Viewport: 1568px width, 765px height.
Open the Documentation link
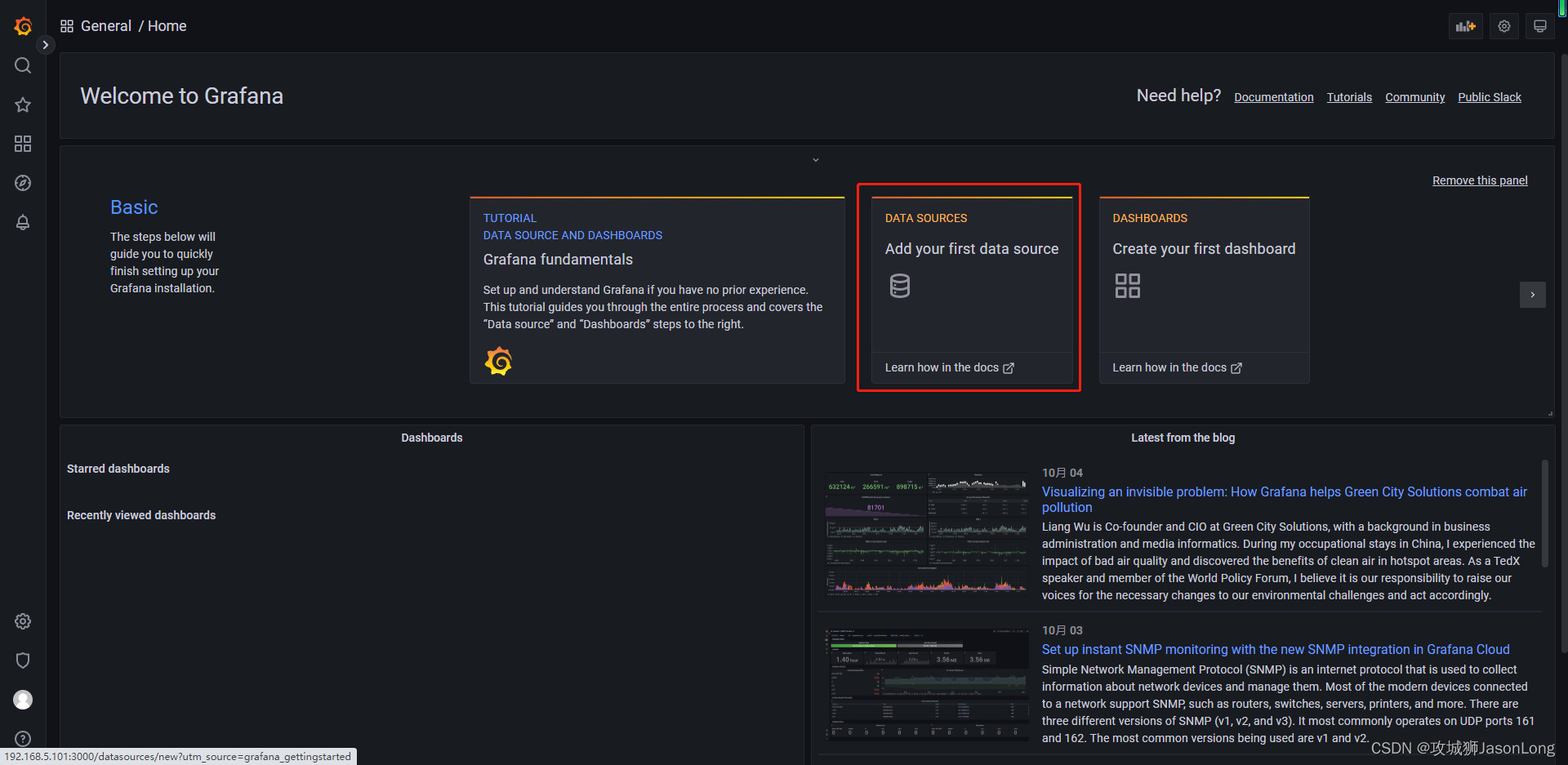click(x=1274, y=97)
